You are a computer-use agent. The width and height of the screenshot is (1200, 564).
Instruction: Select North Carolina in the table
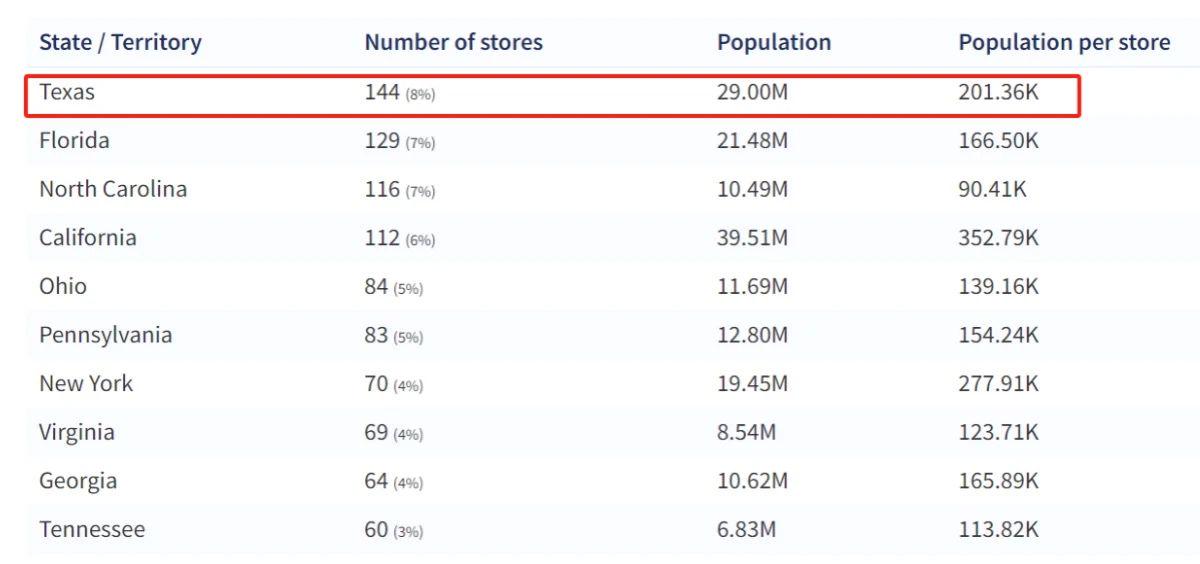113,189
